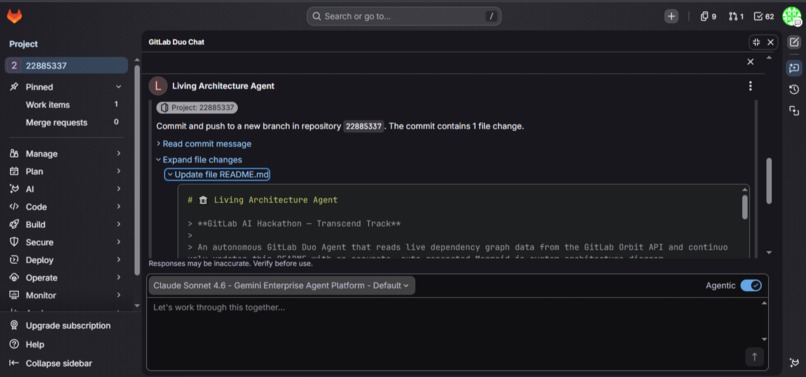The height and width of the screenshot is (377, 806).
Task: Collapse Expand file changes section
Action: 199,159
